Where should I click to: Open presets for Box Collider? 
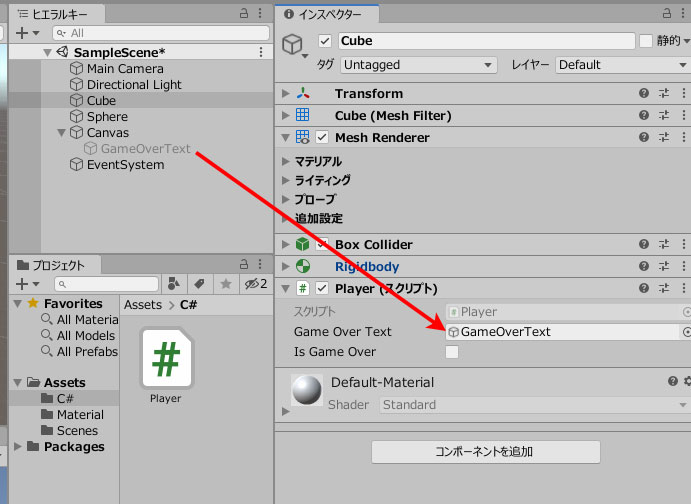(x=664, y=244)
